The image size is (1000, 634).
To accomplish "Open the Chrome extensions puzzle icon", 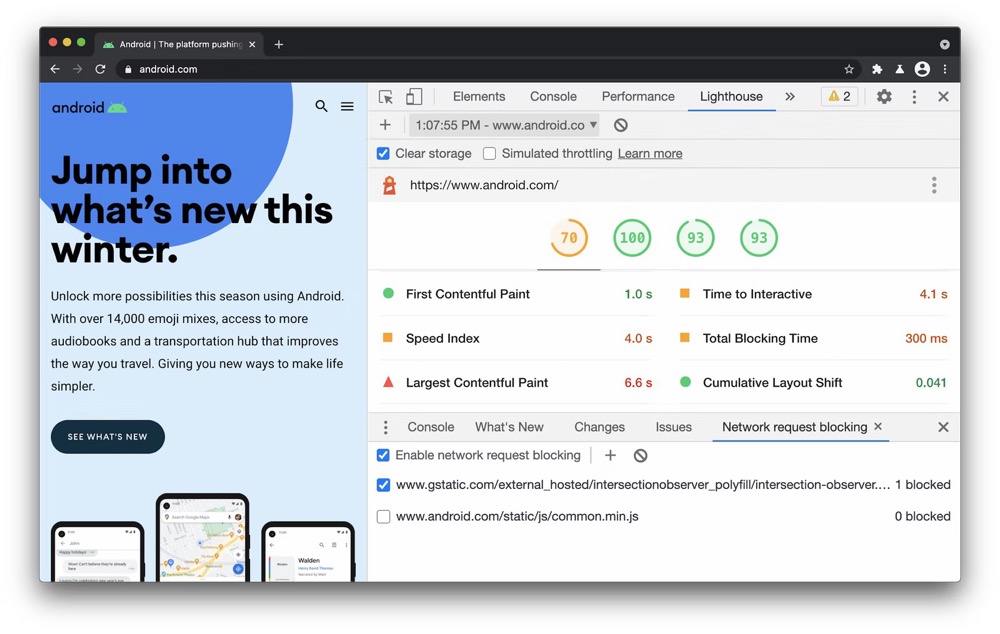I will [x=877, y=69].
